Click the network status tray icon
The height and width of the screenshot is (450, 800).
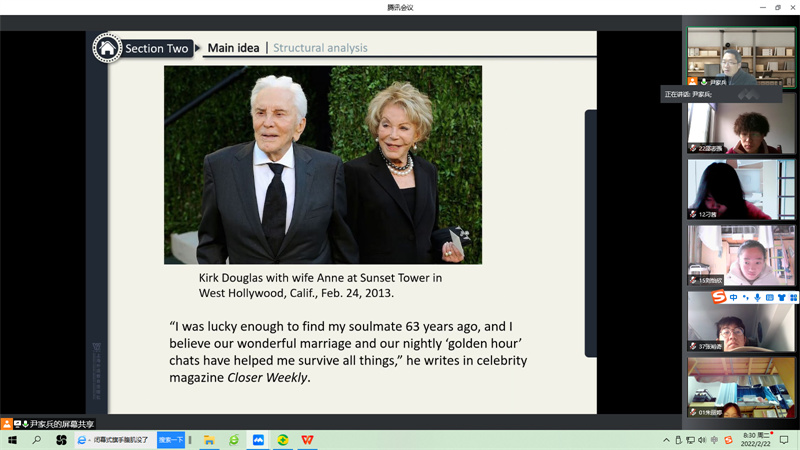691,440
